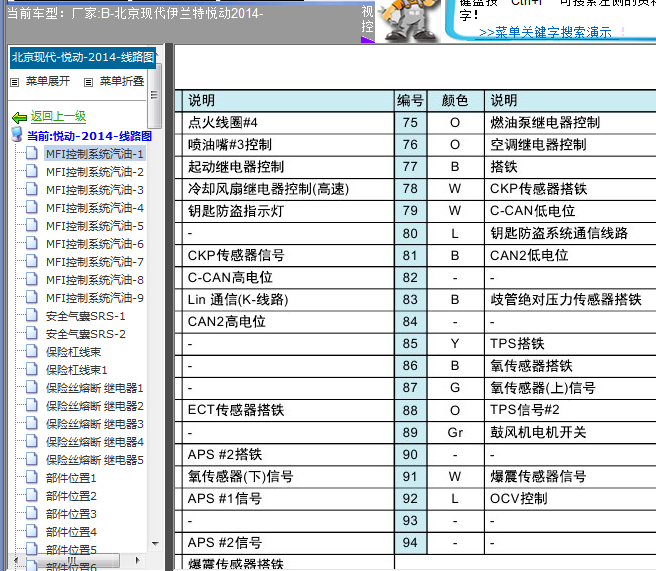
Task: Open 部件位置4 entry
Action: 71,532
